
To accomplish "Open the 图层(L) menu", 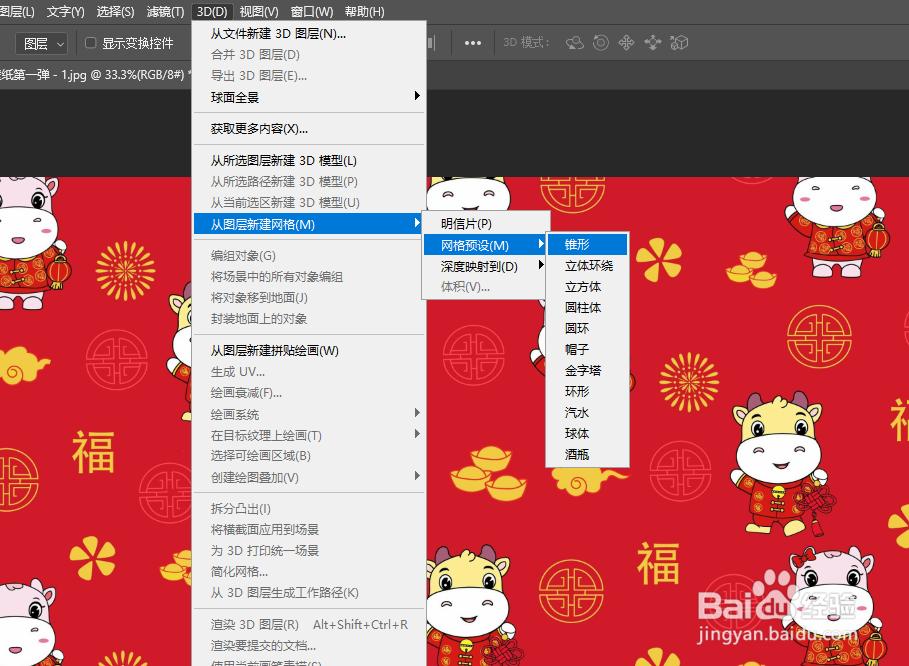I will click(17, 12).
